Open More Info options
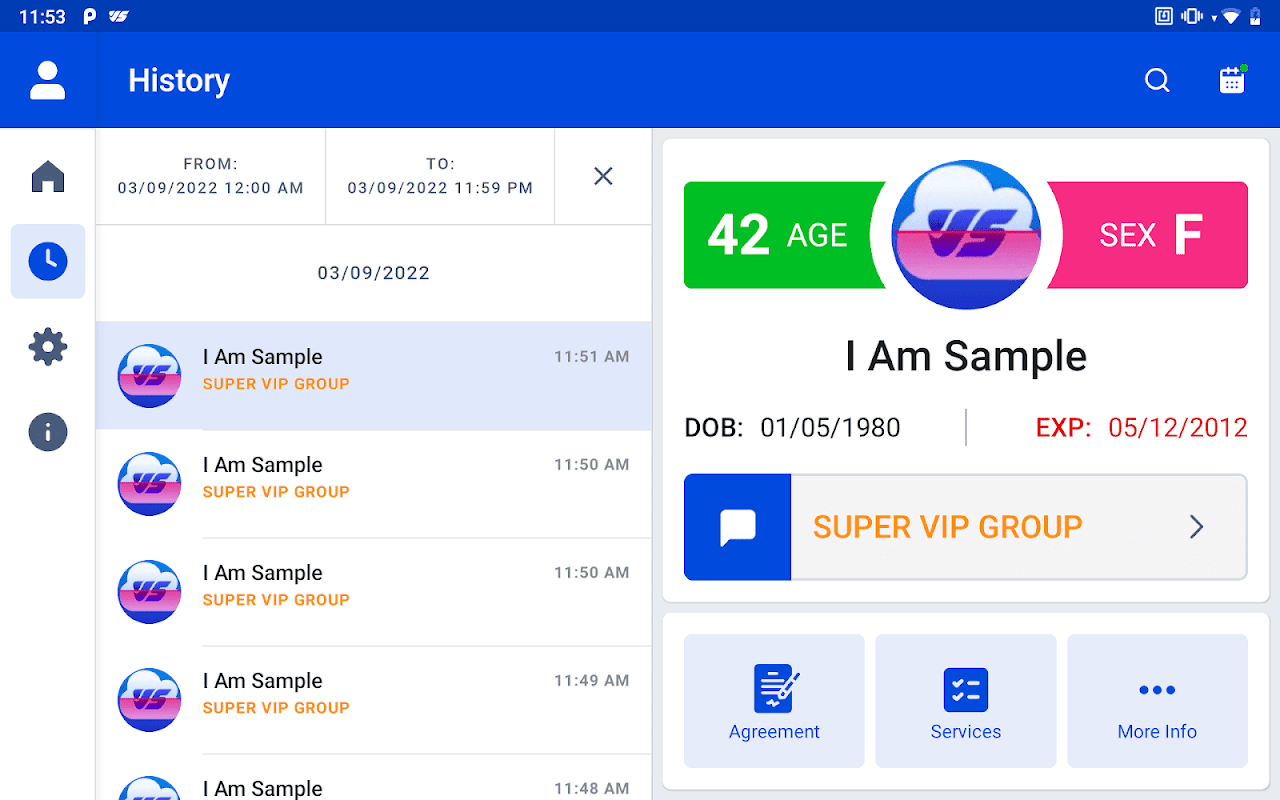Viewport: 1280px width, 800px height. pos(1158,701)
